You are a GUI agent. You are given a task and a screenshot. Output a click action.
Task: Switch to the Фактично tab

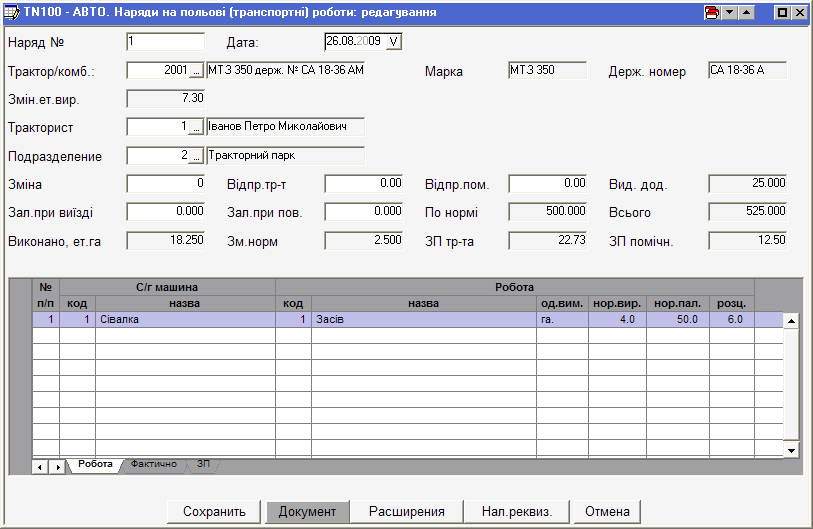tap(153, 465)
